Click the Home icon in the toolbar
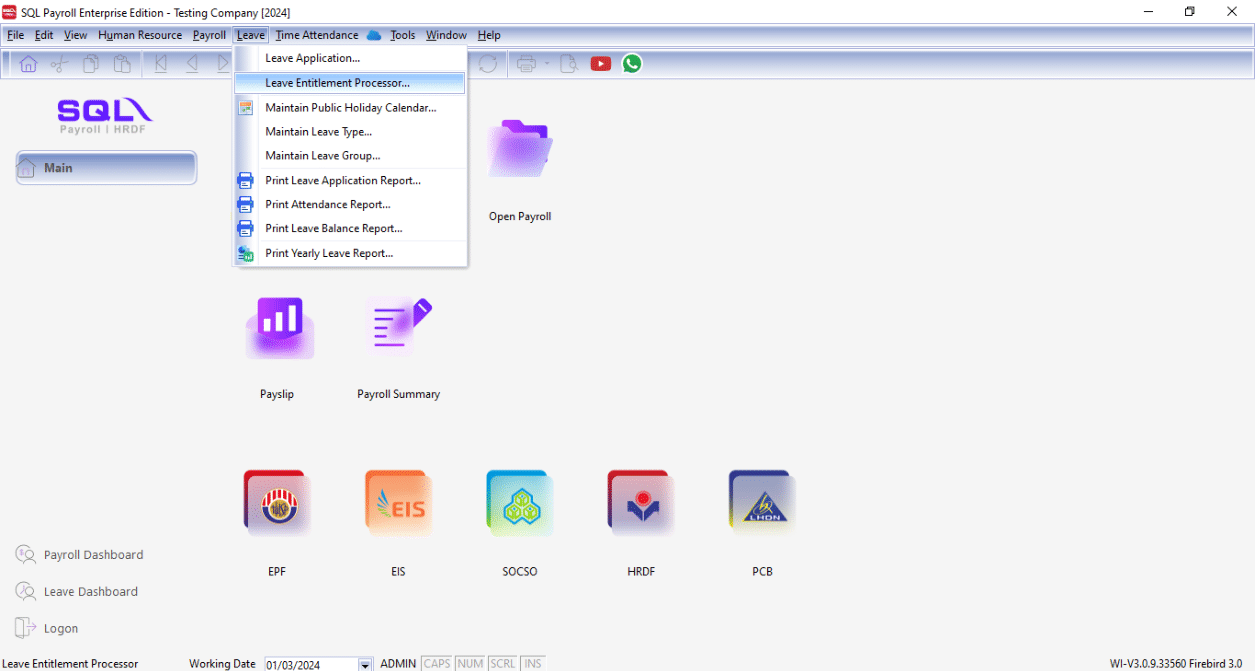This screenshot has height=671, width=1256. (x=28, y=64)
